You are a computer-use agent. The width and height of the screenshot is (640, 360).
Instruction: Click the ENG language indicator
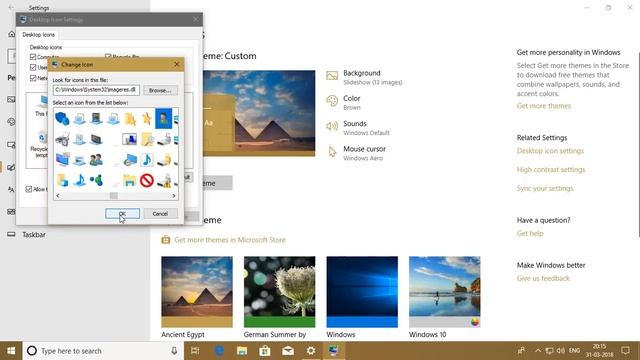pos(574,351)
